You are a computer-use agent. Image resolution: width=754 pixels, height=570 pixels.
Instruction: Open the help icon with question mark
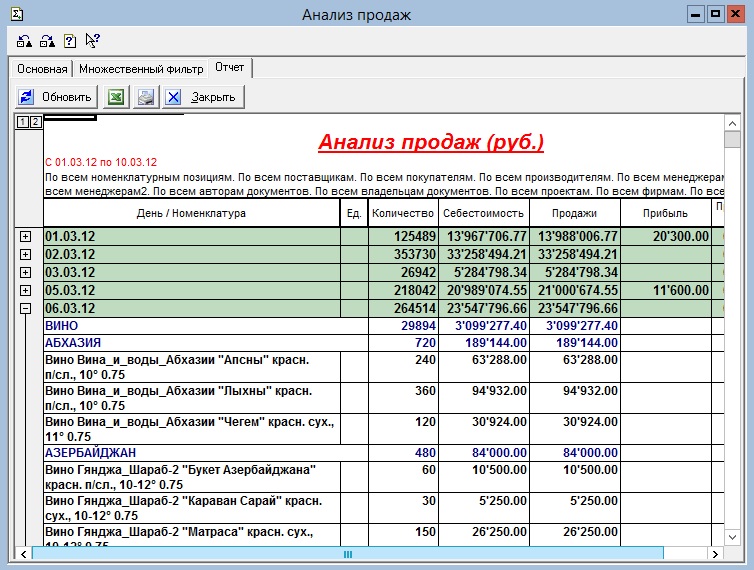70,41
